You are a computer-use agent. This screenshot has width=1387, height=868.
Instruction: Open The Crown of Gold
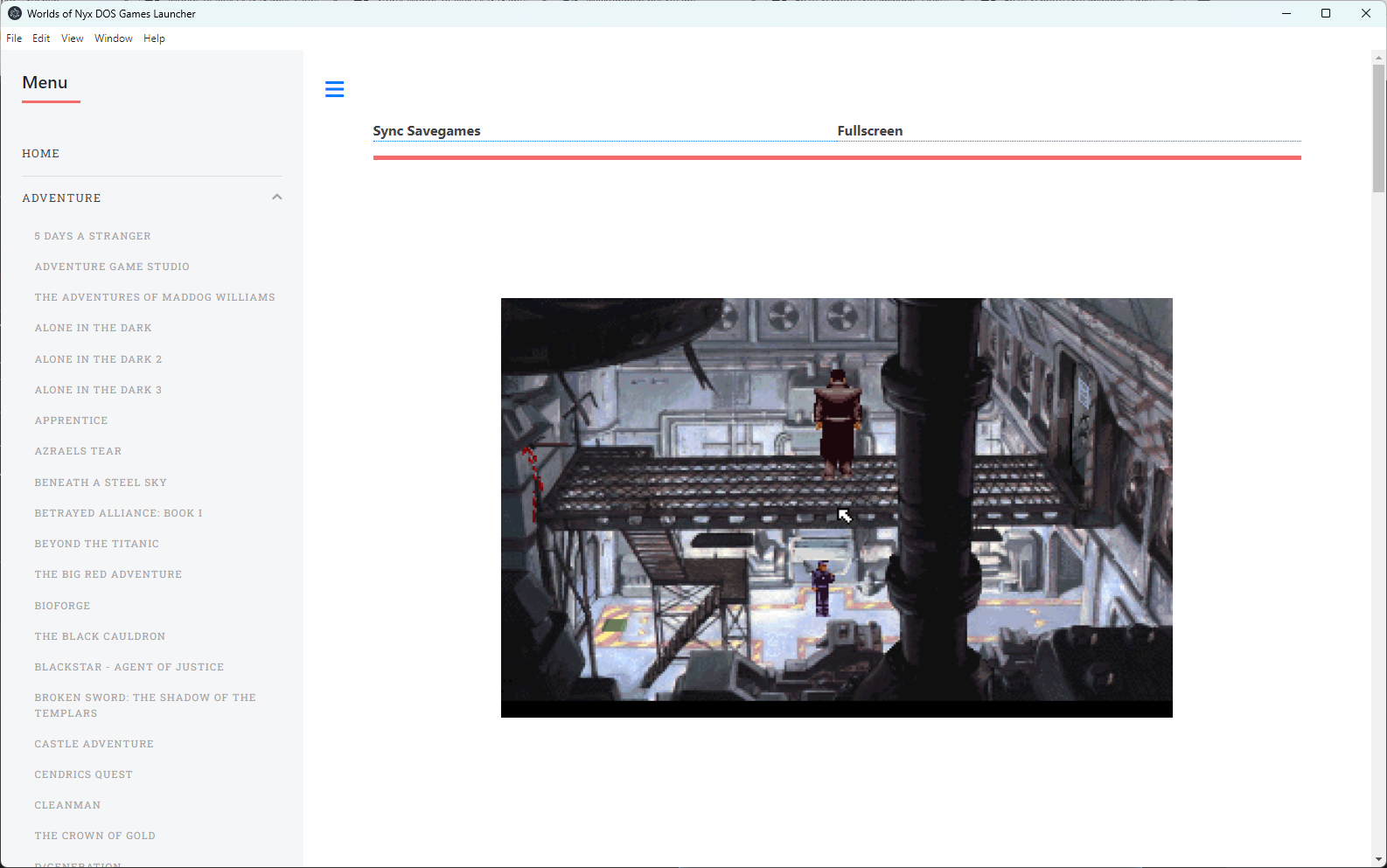pyautogui.click(x=95, y=836)
